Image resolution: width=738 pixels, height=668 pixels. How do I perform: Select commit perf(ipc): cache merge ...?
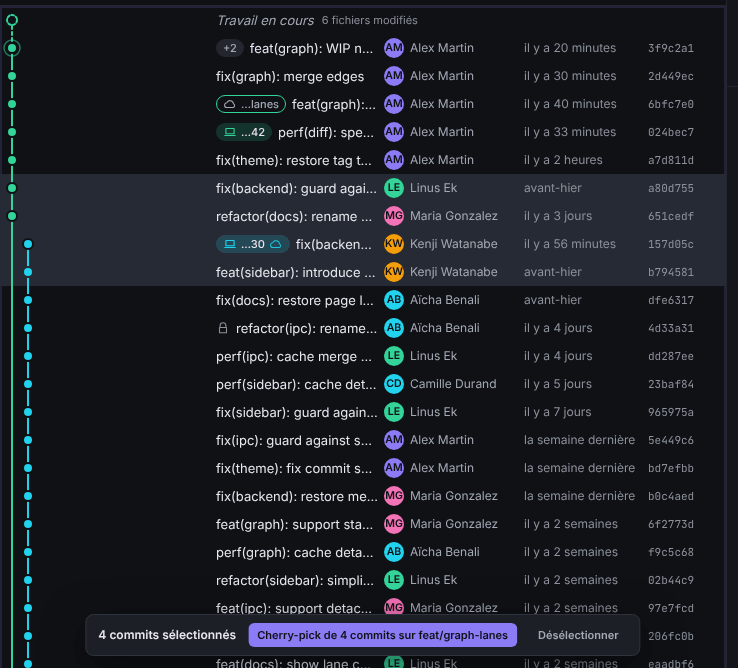362,356
